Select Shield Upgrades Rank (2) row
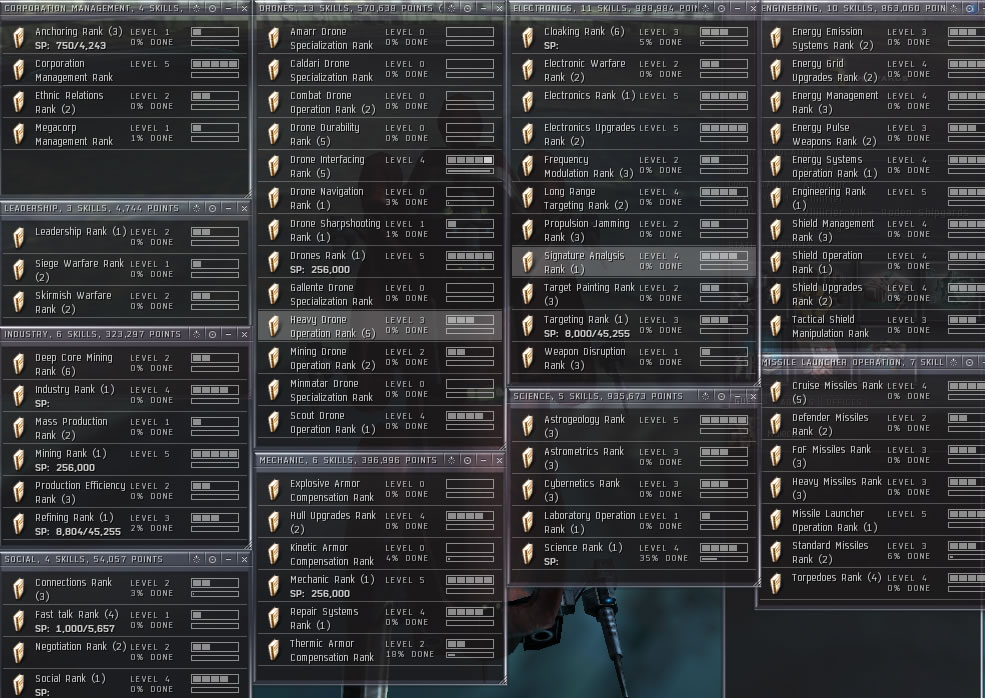Image resolution: width=985 pixels, height=698 pixels. coord(873,294)
